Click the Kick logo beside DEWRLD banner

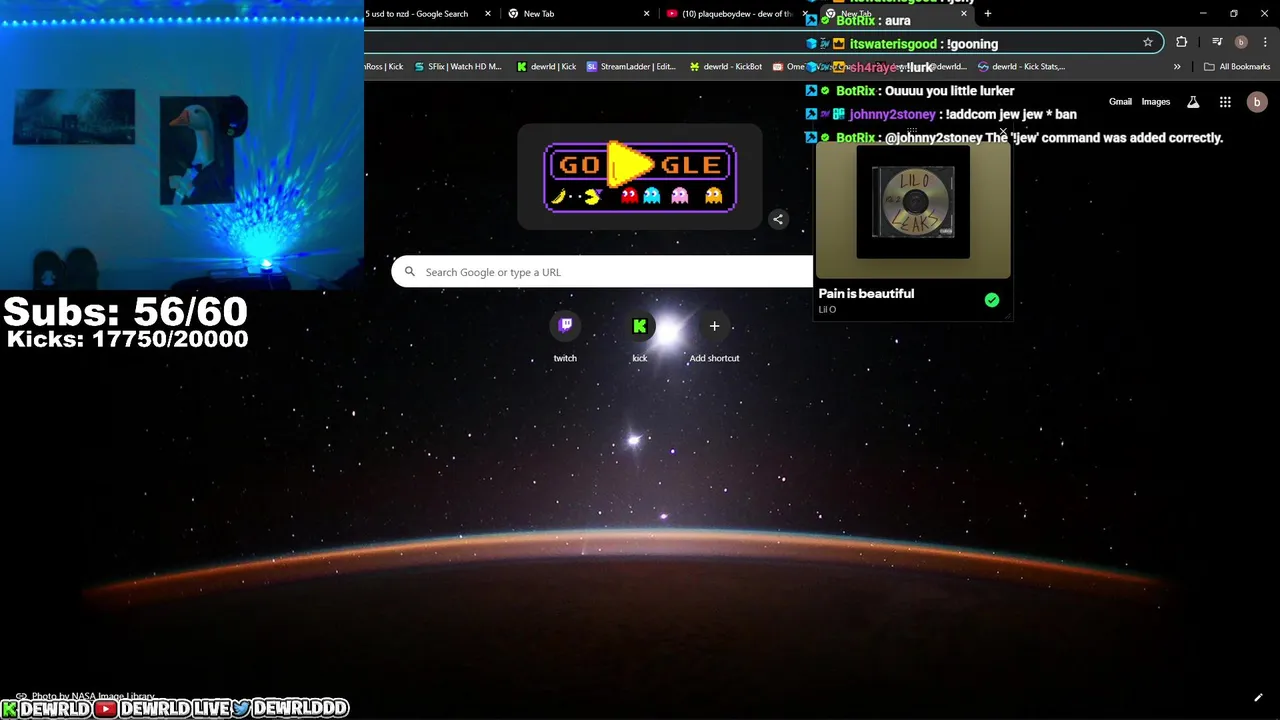pos(9,708)
